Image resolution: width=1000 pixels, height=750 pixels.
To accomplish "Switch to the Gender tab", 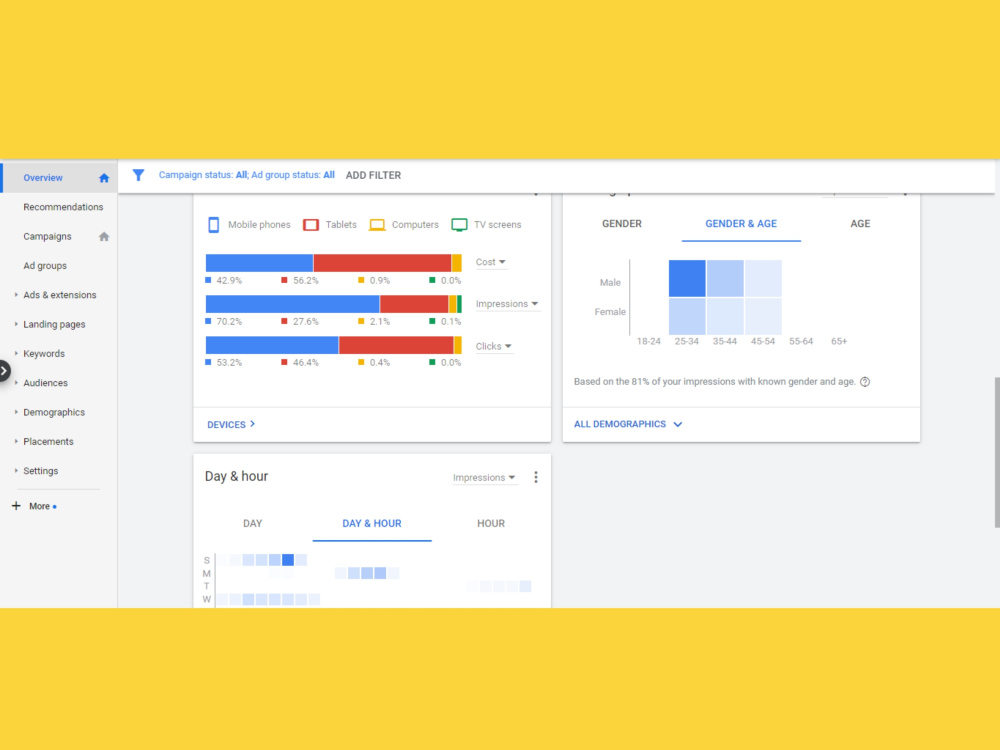I will 622,224.
